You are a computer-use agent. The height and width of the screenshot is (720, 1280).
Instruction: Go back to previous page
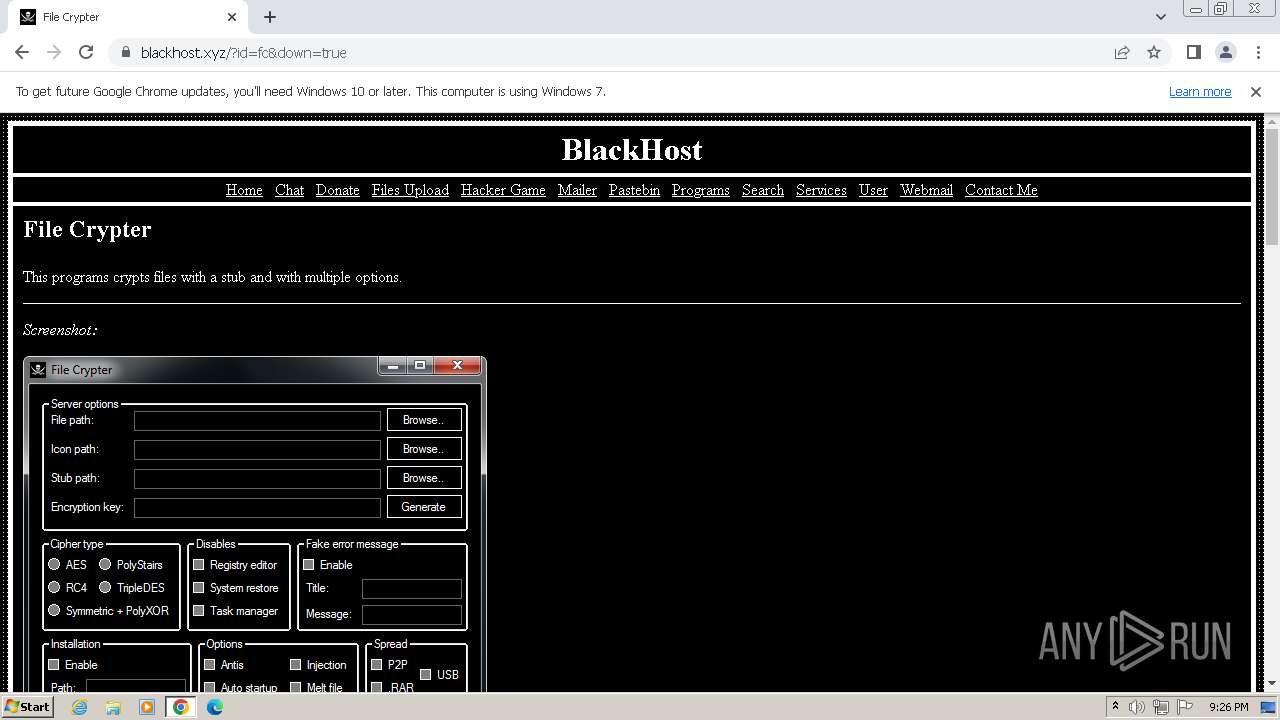tap(22, 52)
